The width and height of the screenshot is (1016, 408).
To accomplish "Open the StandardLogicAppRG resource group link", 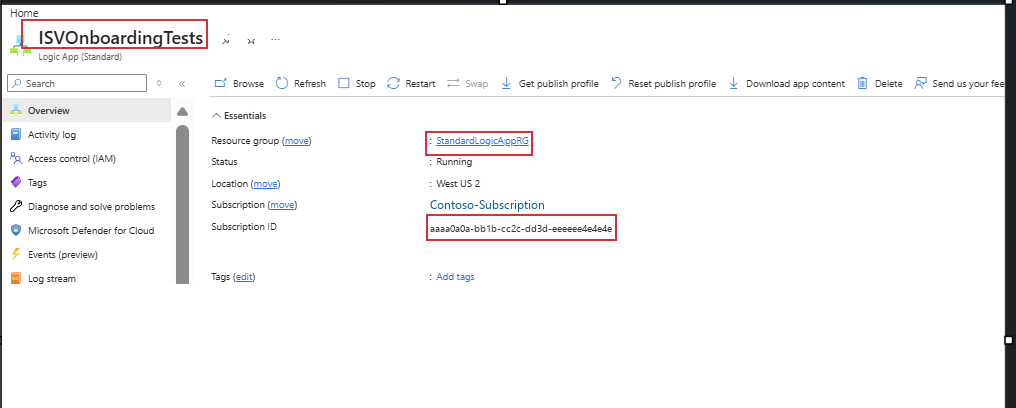I will tap(482, 141).
